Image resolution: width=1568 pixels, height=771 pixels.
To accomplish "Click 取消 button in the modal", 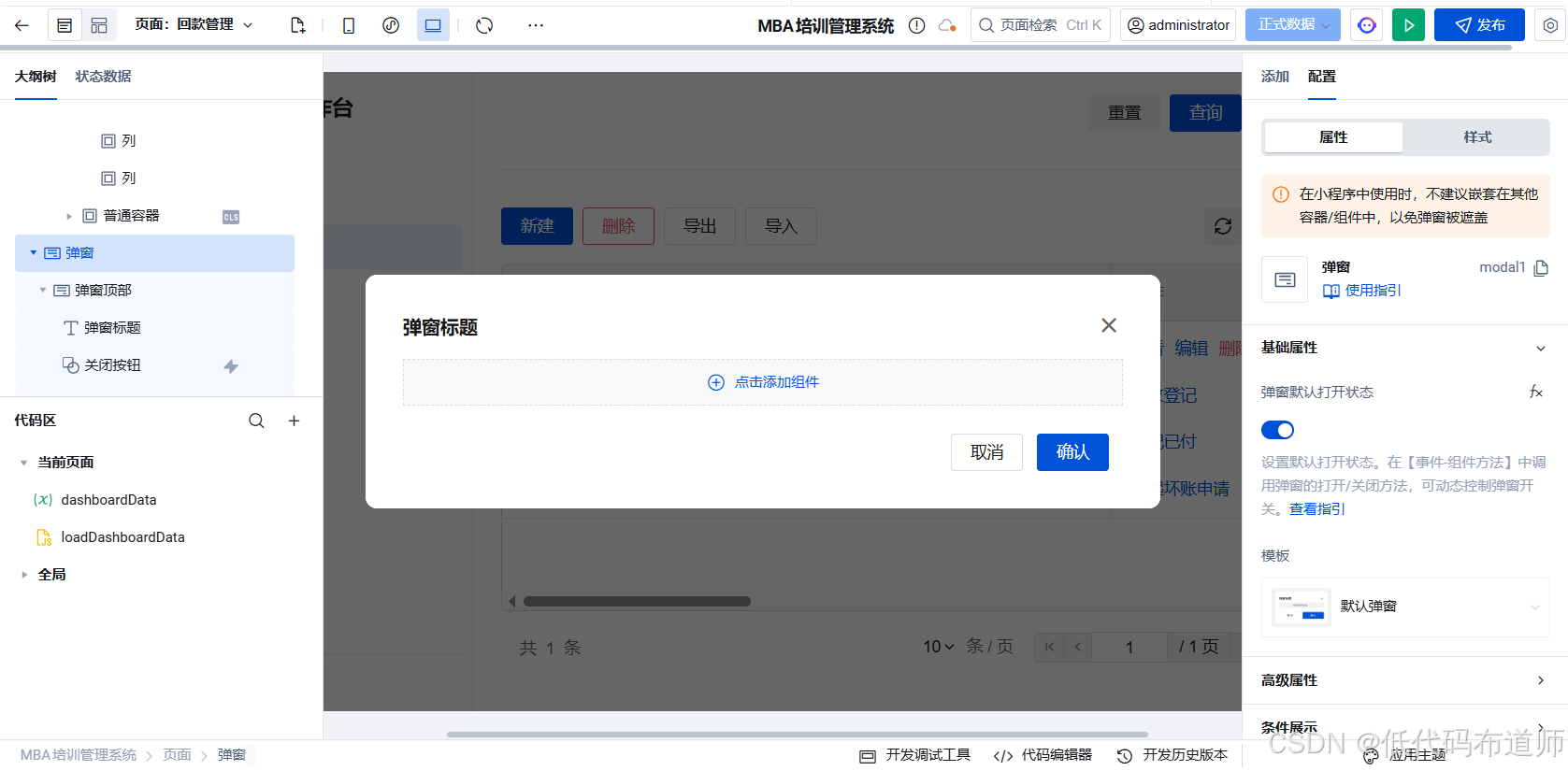I will [986, 452].
